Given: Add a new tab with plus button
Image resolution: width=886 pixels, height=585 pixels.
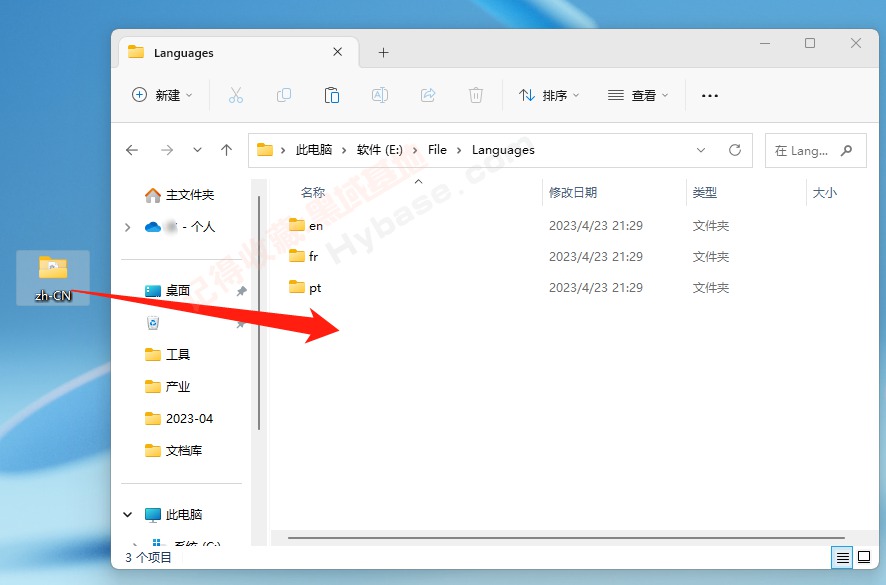Looking at the screenshot, I should pos(384,53).
